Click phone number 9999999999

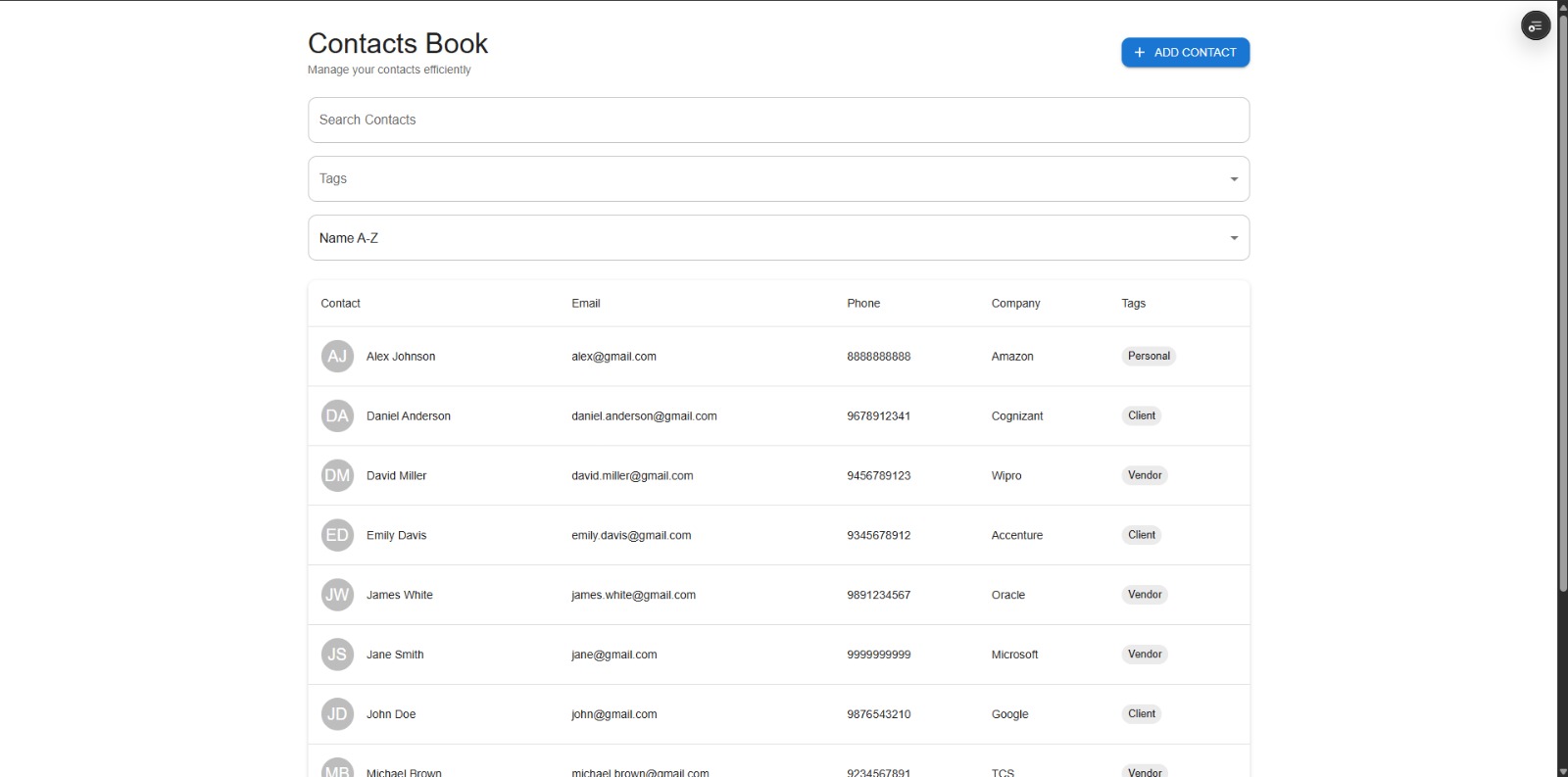(x=878, y=656)
